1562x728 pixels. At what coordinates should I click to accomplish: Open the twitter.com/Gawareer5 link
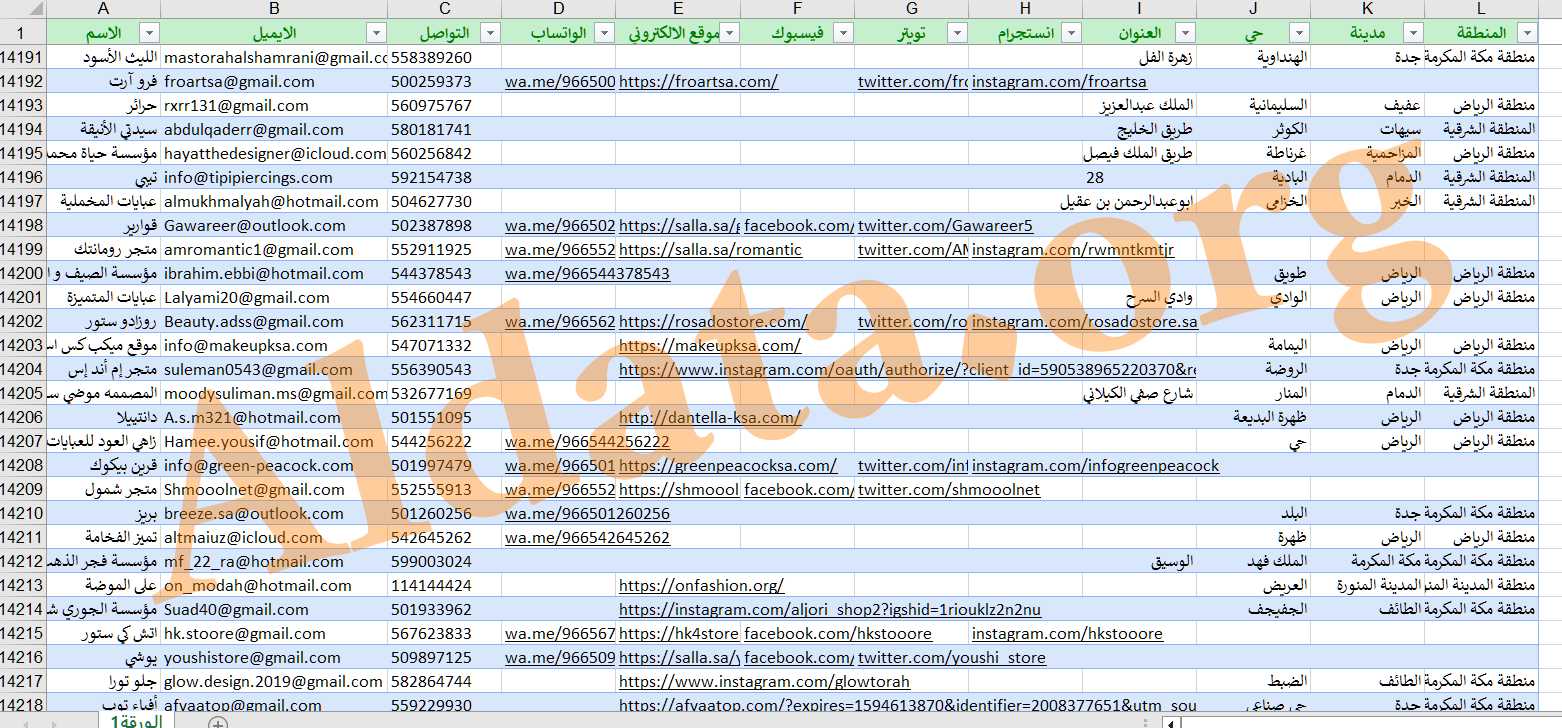tap(945, 225)
